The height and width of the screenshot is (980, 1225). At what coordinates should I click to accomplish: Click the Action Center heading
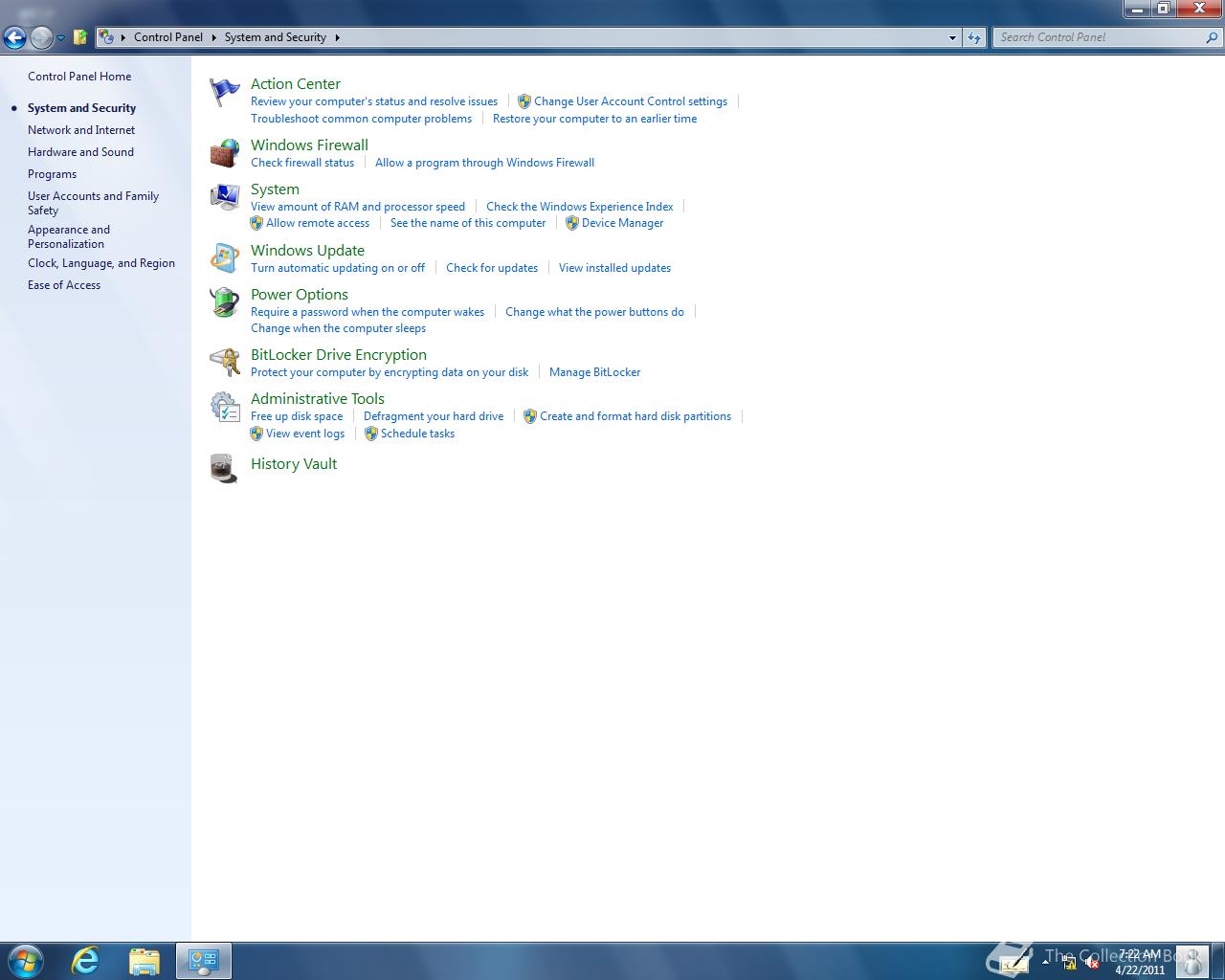[x=296, y=84]
